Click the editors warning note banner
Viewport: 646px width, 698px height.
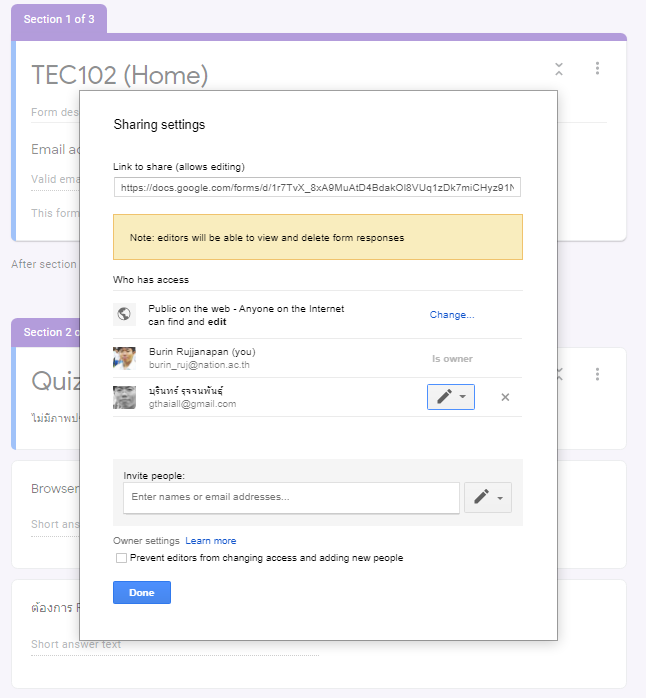click(x=317, y=238)
